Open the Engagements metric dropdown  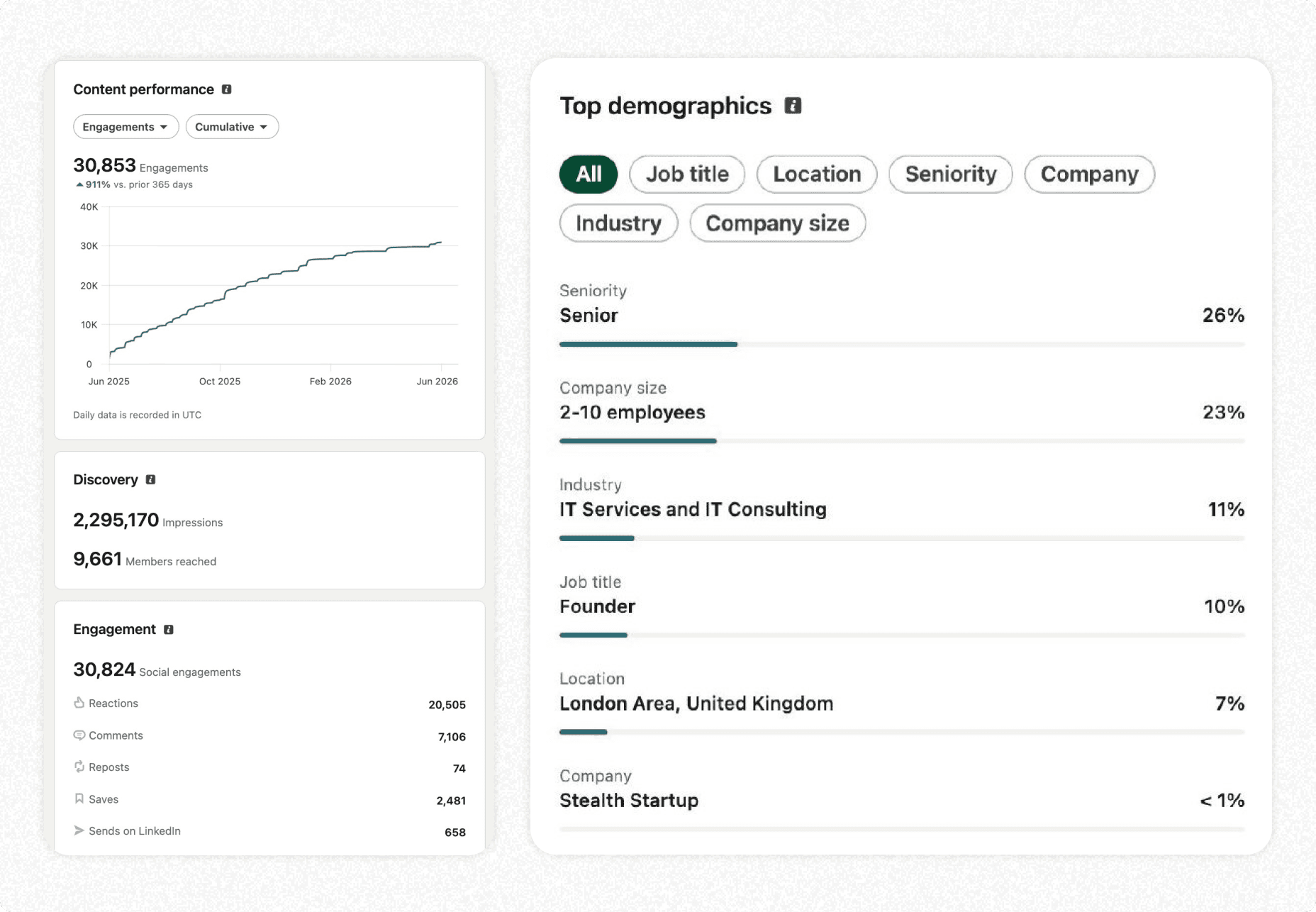click(x=126, y=127)
